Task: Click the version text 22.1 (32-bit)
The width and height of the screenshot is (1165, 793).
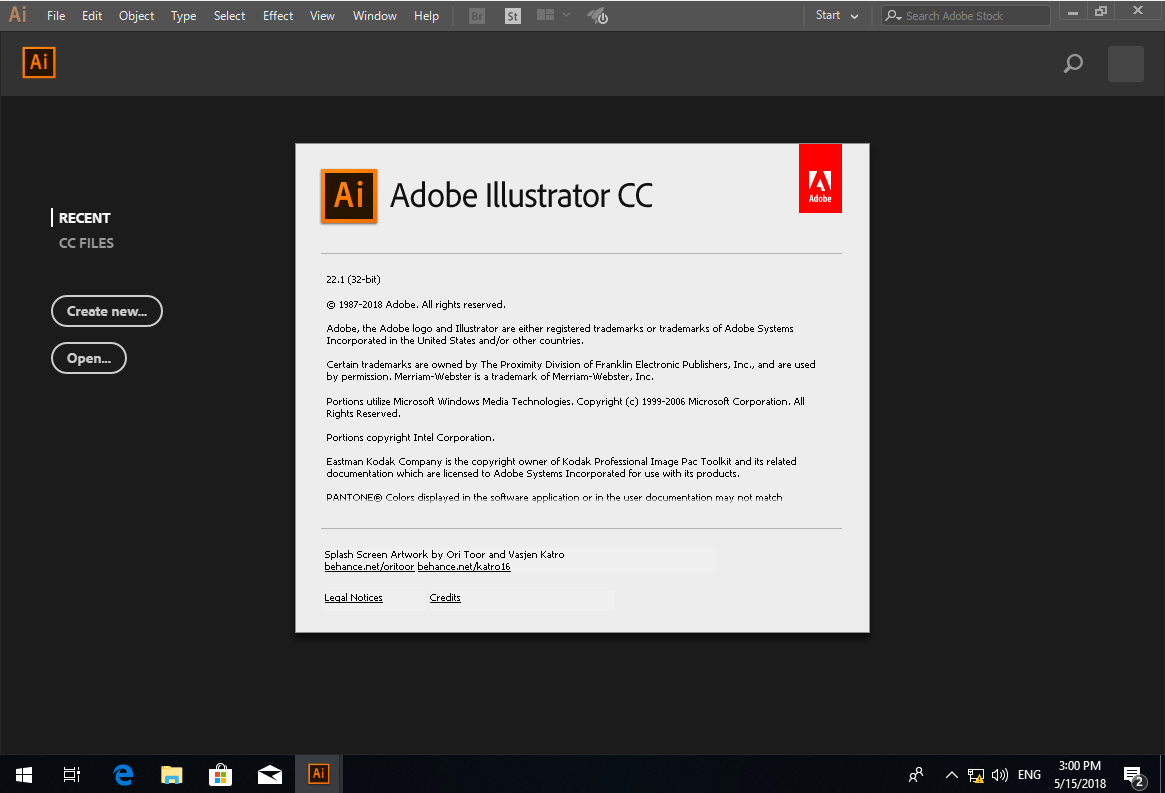Action: [353, 279]
